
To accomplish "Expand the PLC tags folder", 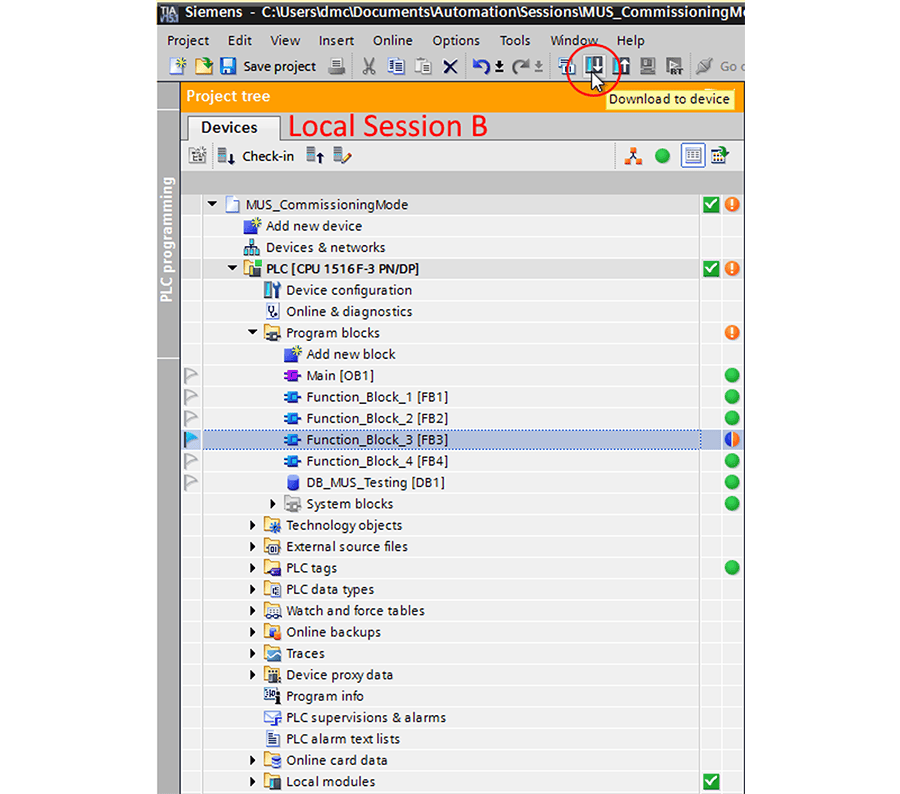I will point(253,568).
